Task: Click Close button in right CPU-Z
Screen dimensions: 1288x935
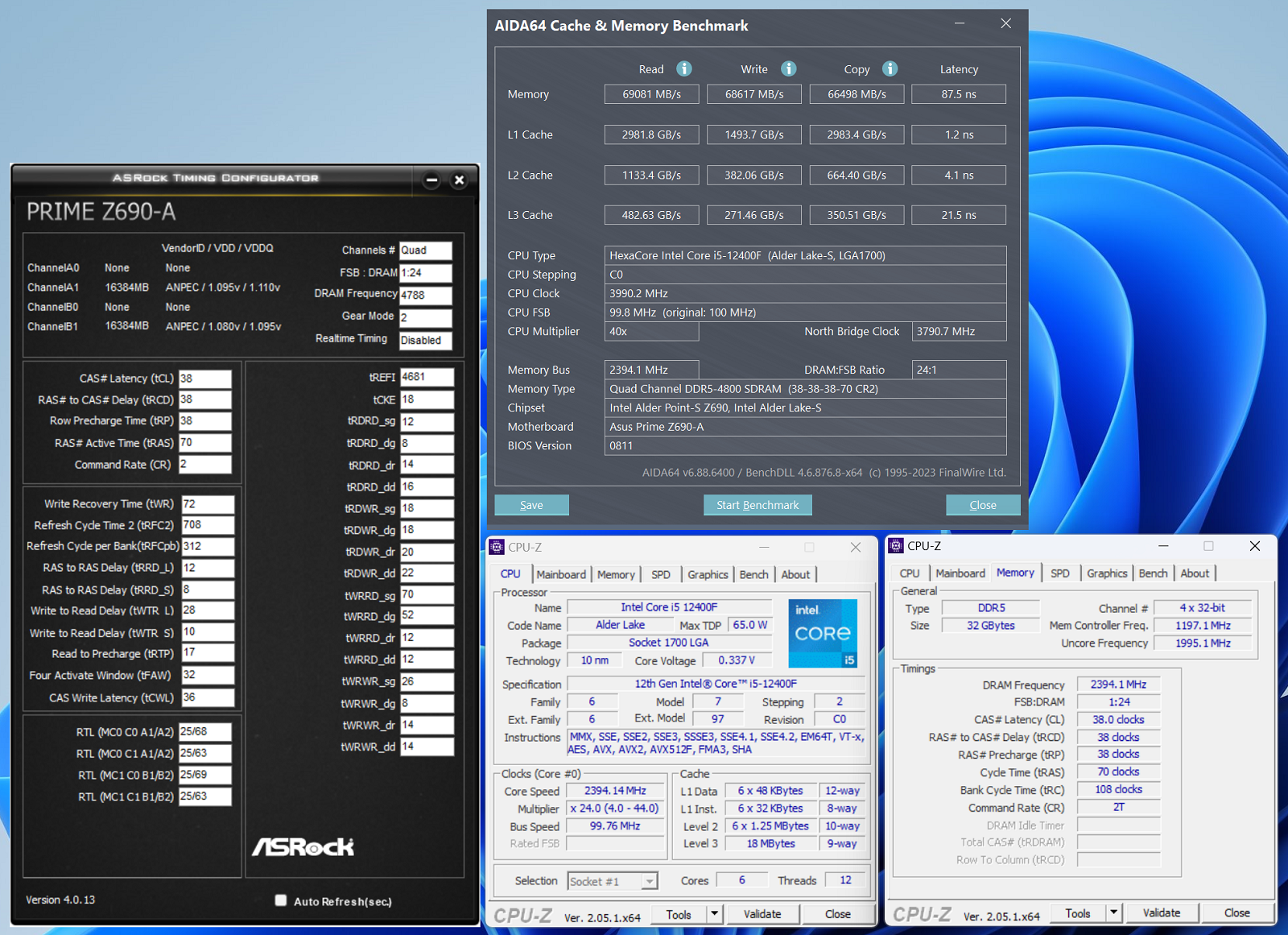Action: [x=1237, y=913]
